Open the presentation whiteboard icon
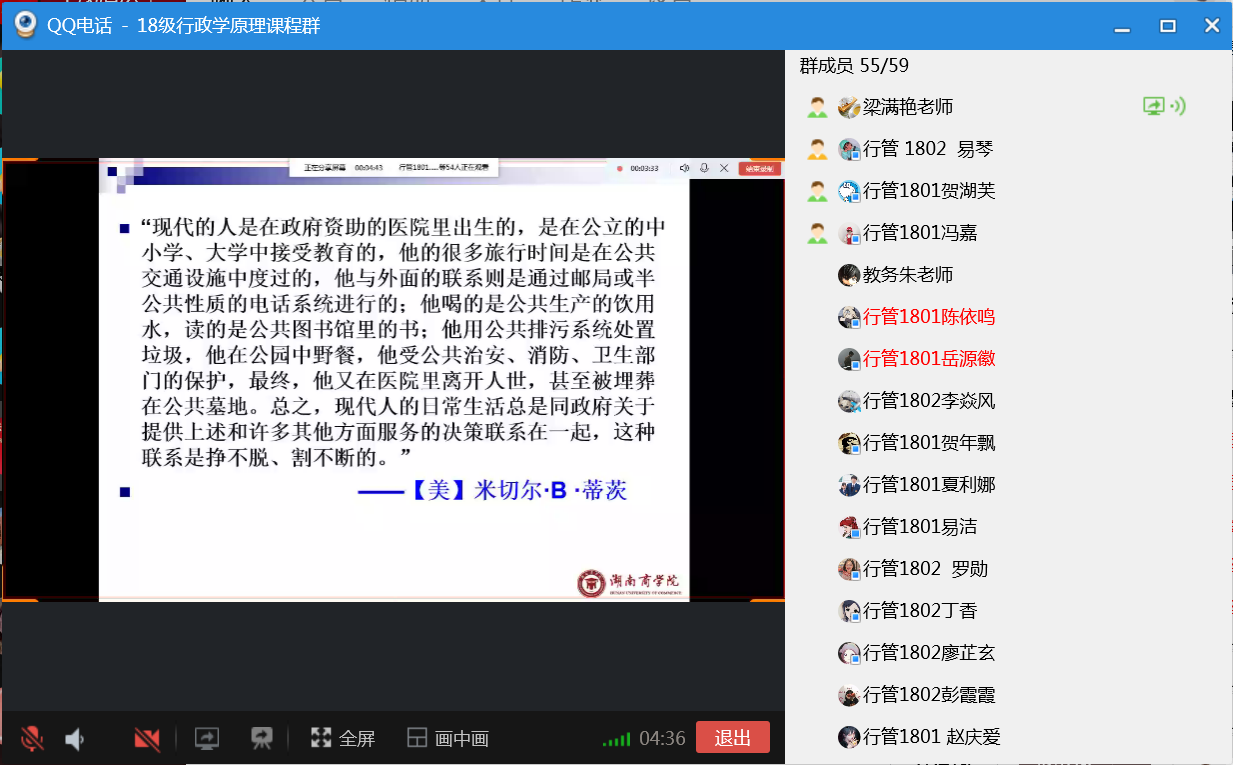1233x765 pixels. (262, 739)
